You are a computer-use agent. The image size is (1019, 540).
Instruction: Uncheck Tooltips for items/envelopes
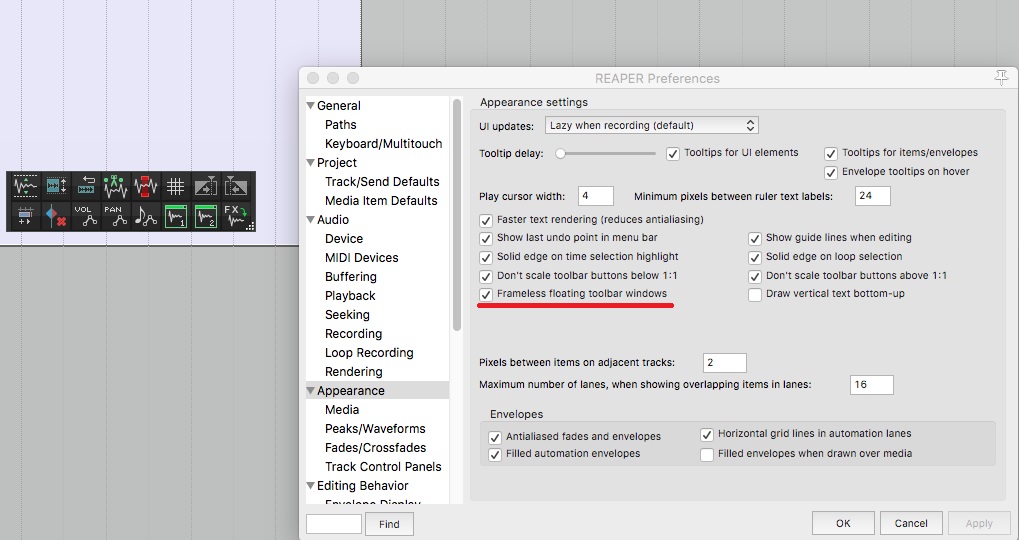pos(831,153)
